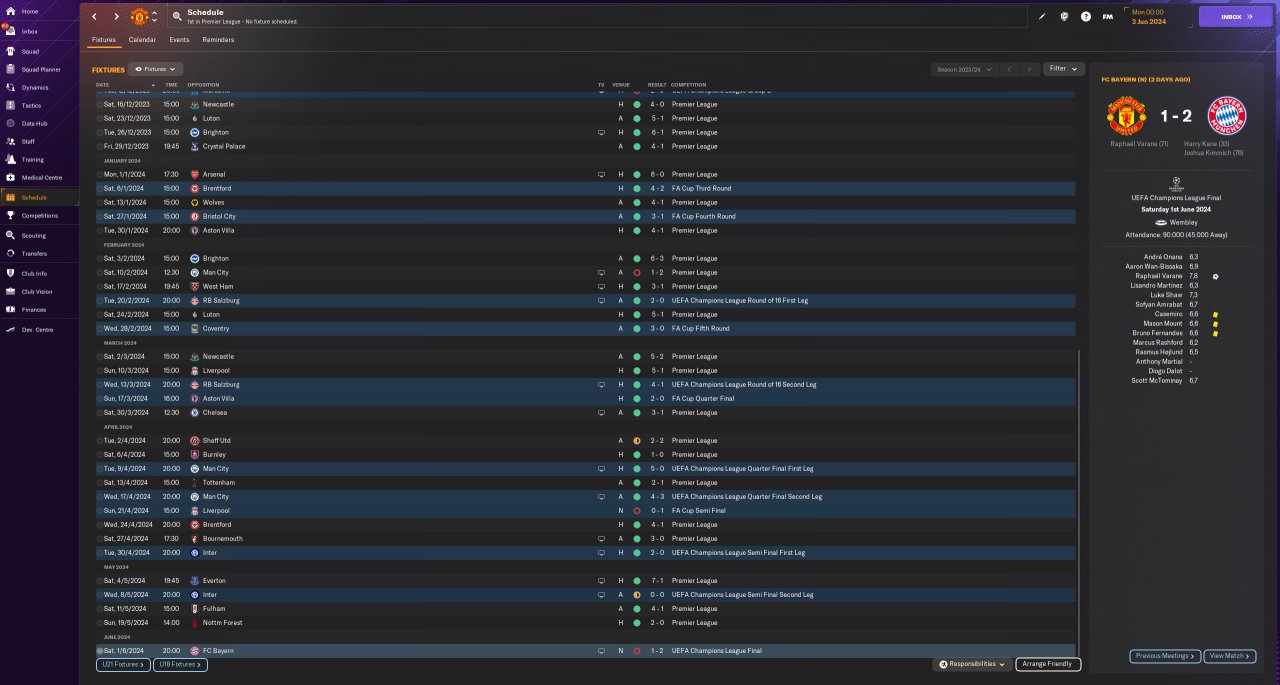Image resolution: width=1280 pixels, height=685 pixels.
Task: Open the Tactics board icon
Action: [10, 105]
